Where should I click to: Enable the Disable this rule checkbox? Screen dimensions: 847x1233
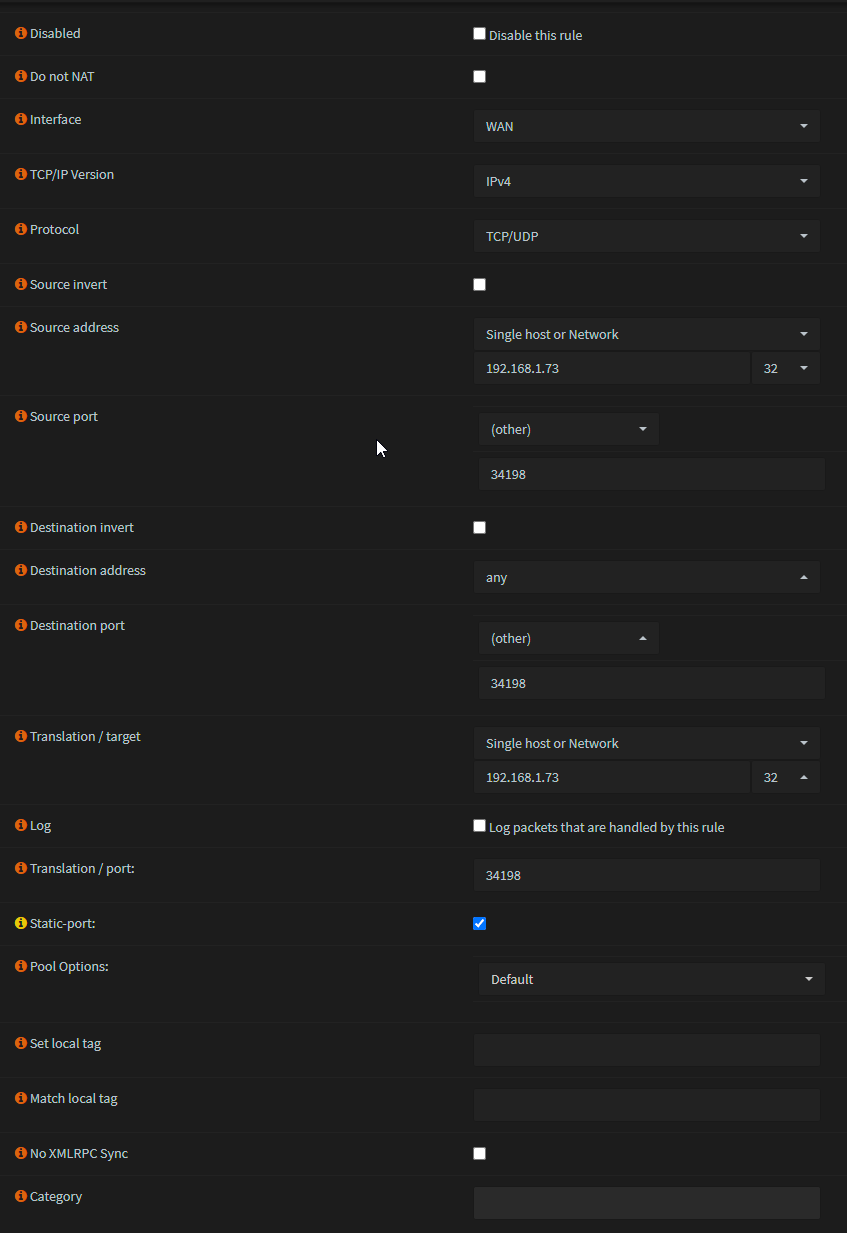[479, 34]
